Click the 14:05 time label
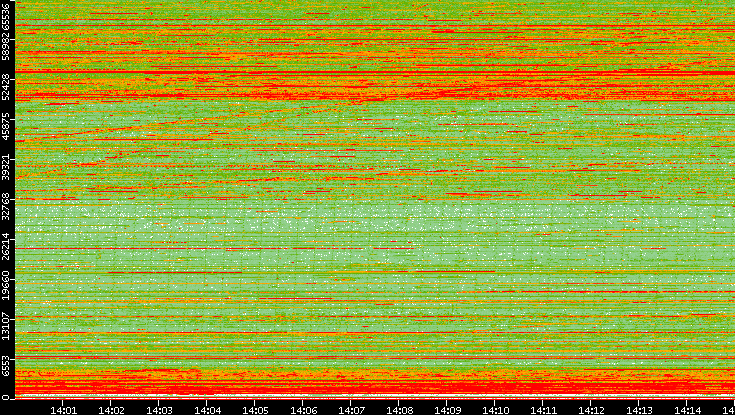 coord(256,408)
